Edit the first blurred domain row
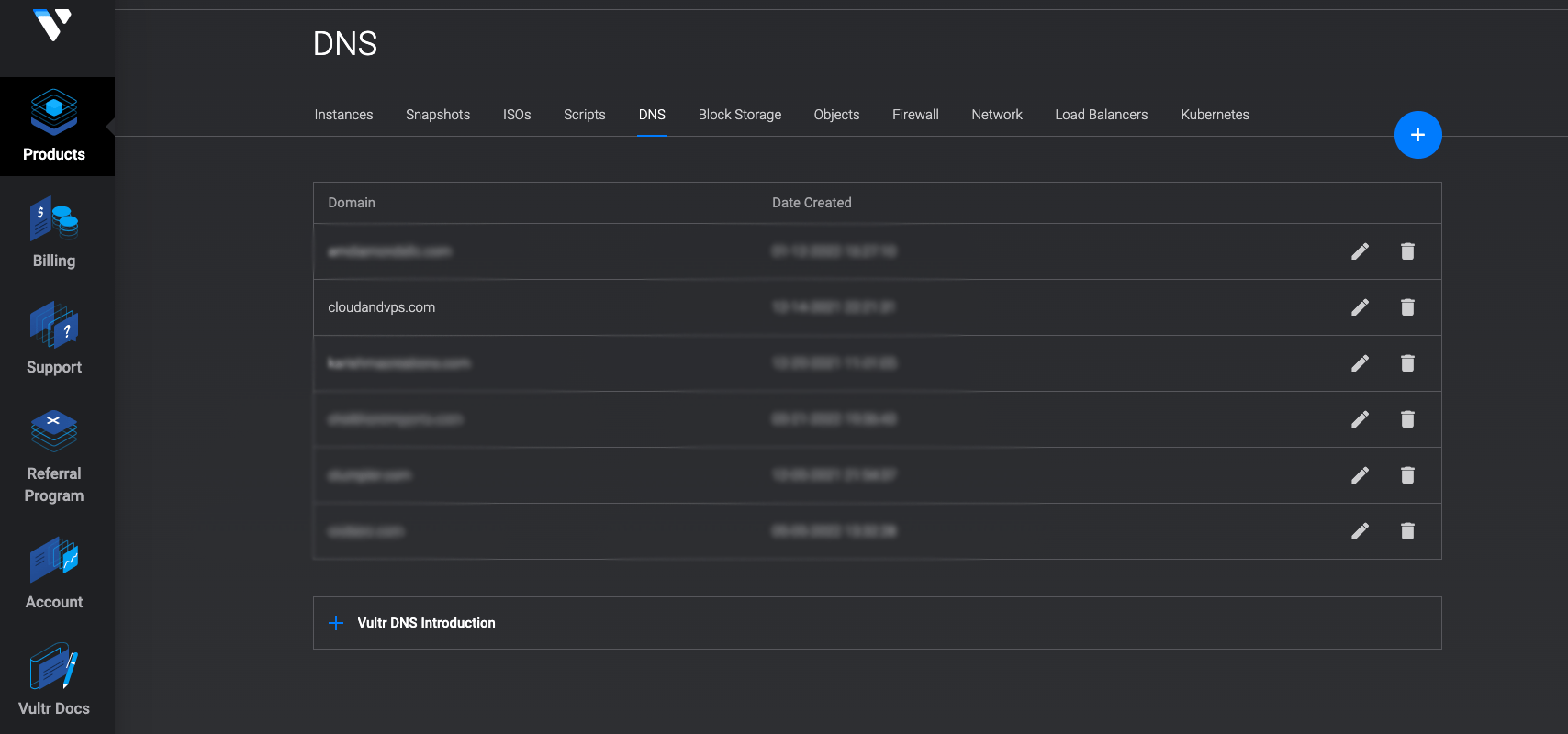The height and width of the screenshot is (734, 1568). 1360,251
